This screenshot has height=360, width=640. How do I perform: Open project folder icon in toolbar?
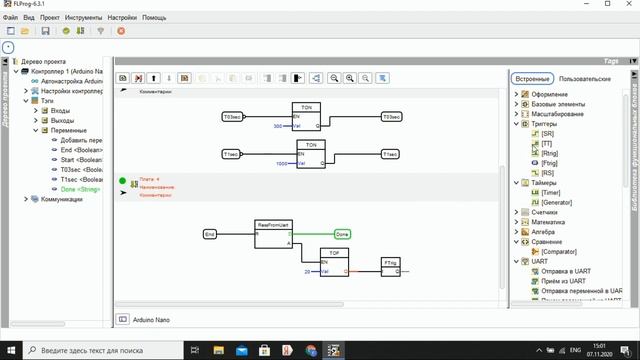pos(25,31)
